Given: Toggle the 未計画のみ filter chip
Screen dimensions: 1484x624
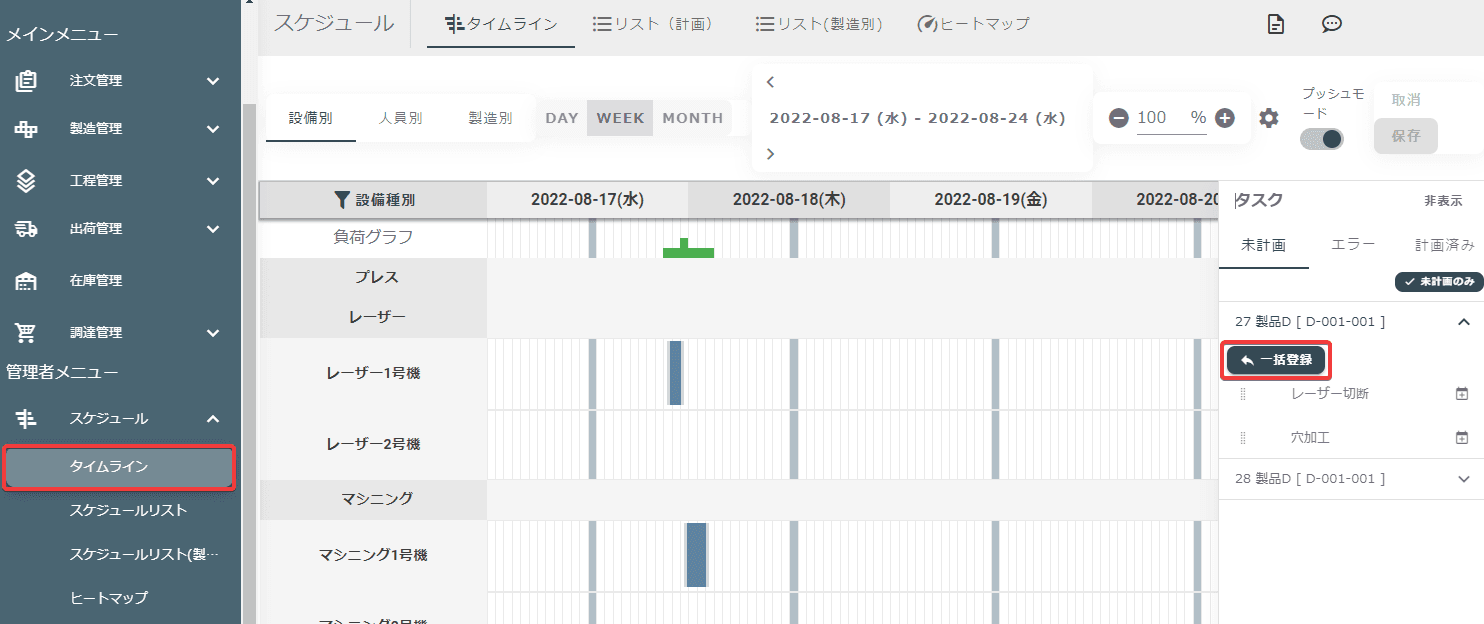Looking at the screenshot, I should [x=1439, y=282].
